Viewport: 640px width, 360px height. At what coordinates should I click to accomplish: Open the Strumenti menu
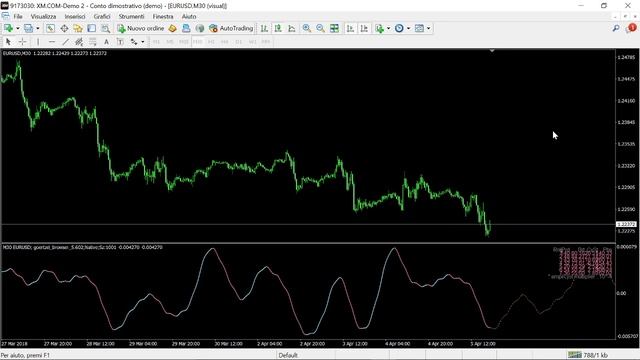coord(131,16)
